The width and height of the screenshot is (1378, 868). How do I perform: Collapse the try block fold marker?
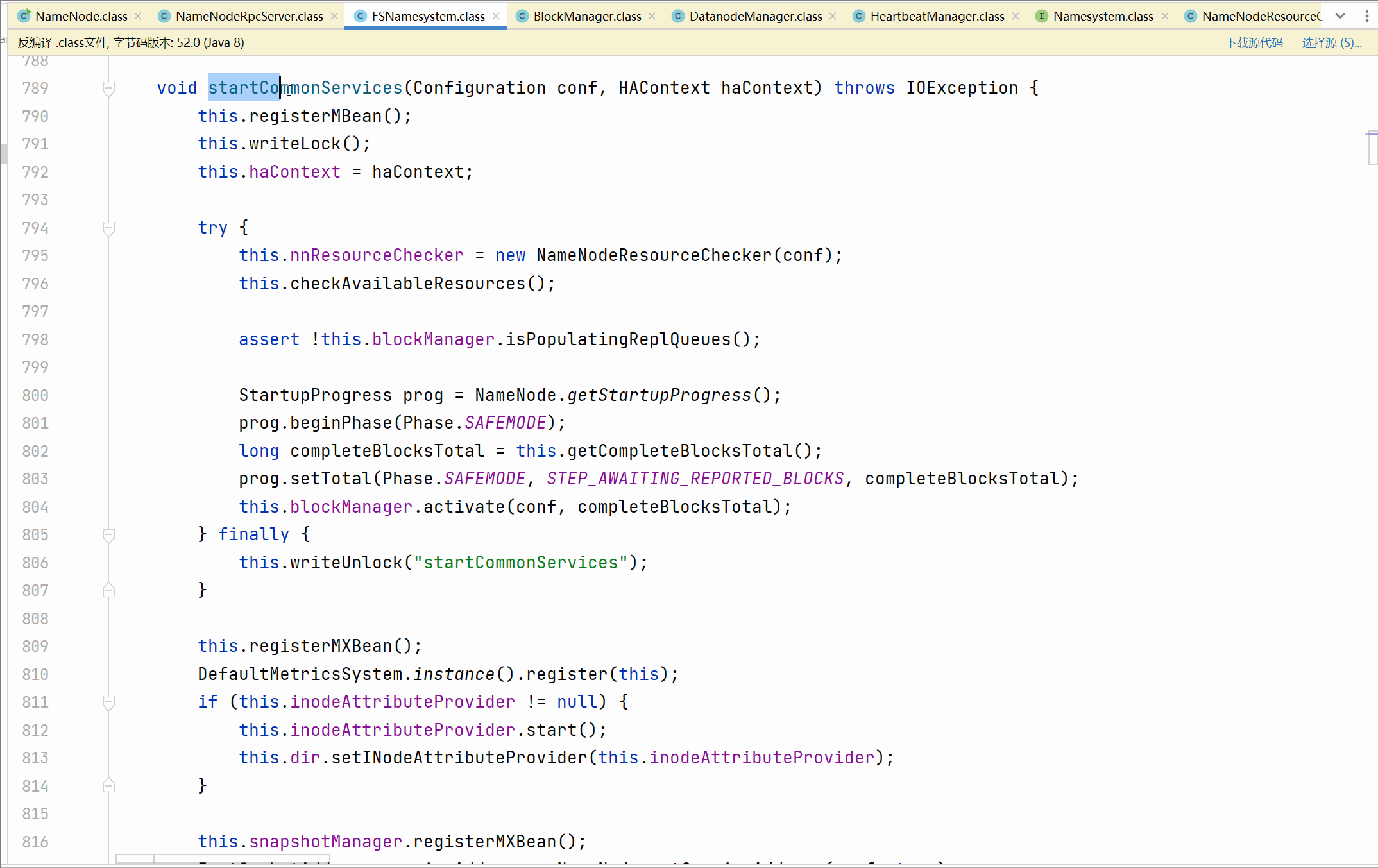[109, 228]
